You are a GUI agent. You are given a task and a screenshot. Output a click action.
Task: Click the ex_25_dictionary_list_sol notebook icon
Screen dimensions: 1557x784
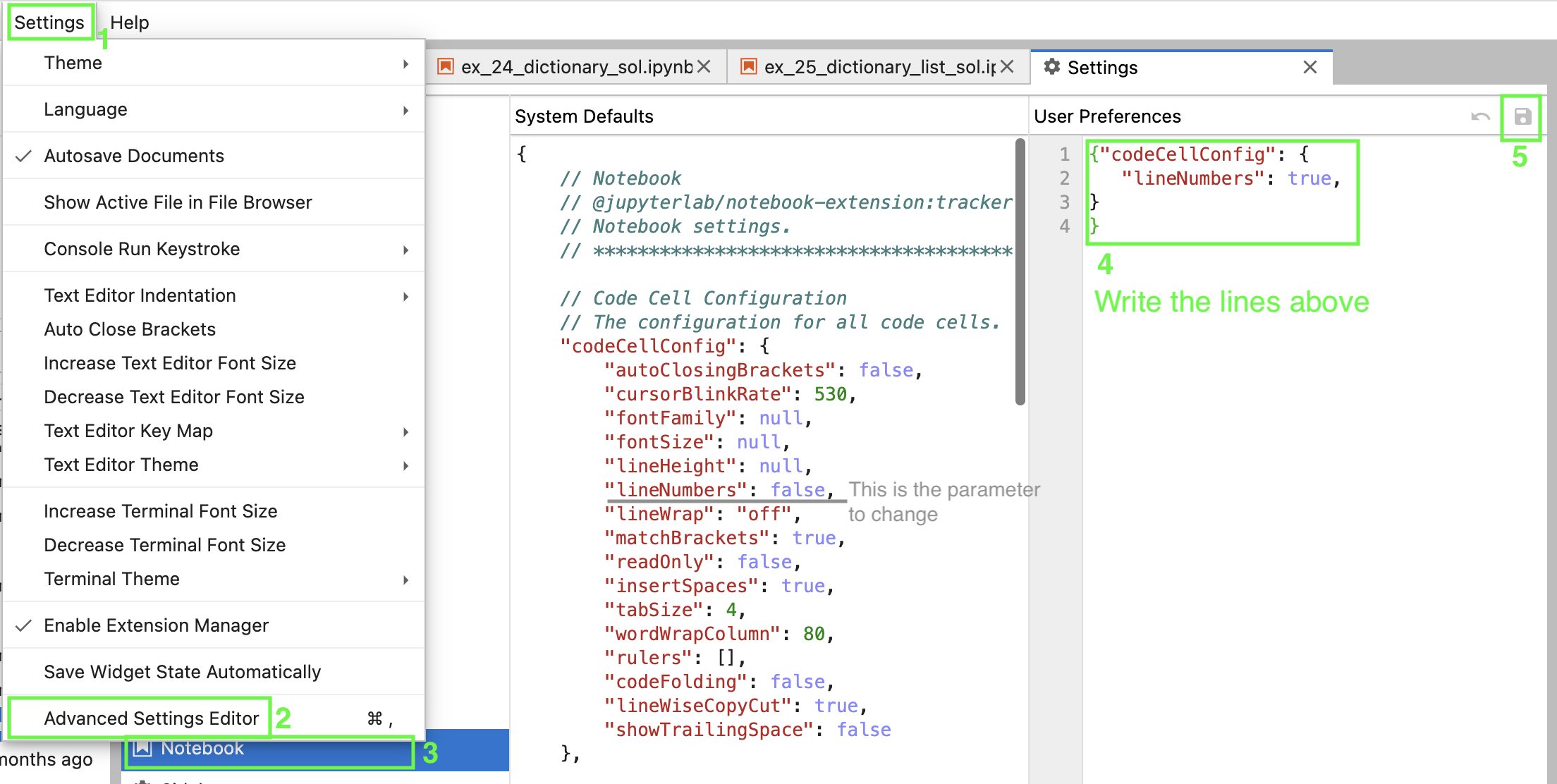coord(748,67)
